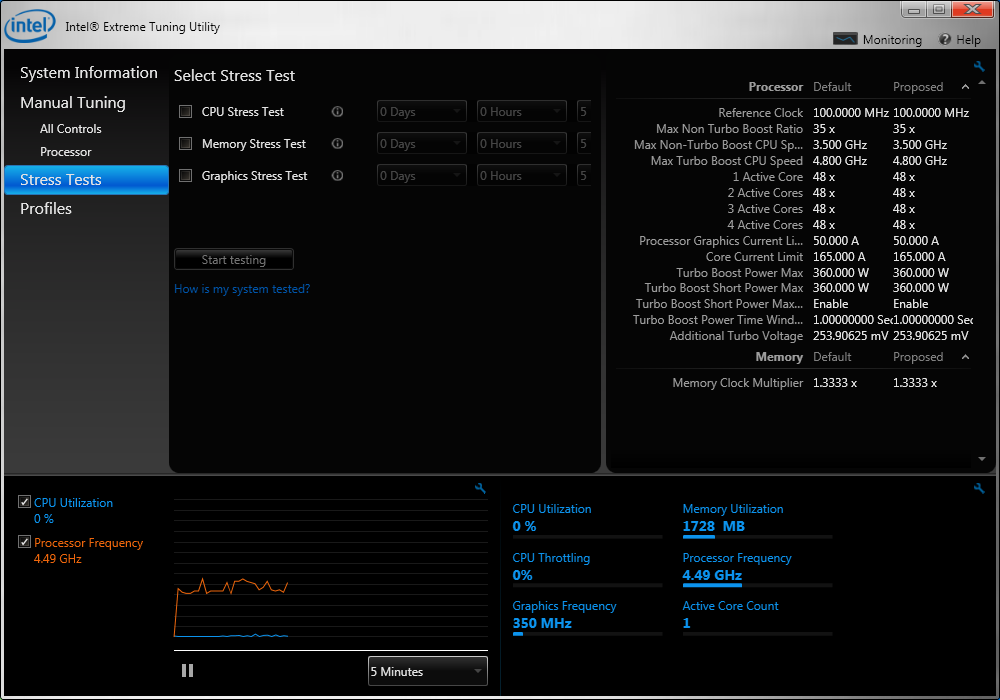Click the '1728 MB' Memory Utilization value

714,526
